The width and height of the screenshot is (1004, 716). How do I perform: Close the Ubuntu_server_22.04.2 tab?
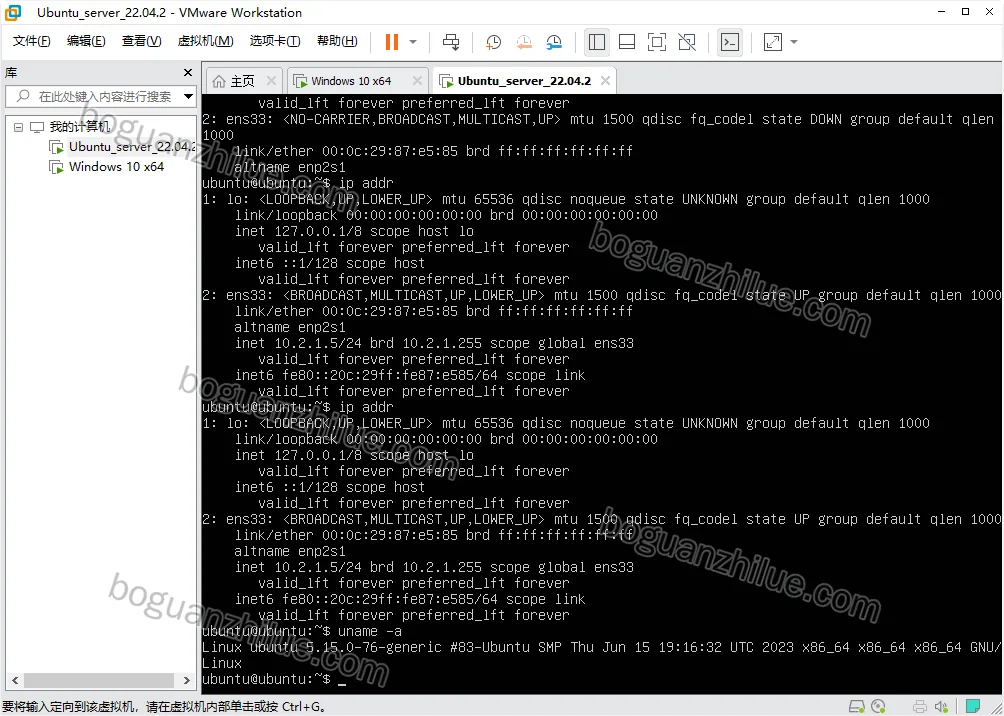pyautogui.click(x=605, y=81)
